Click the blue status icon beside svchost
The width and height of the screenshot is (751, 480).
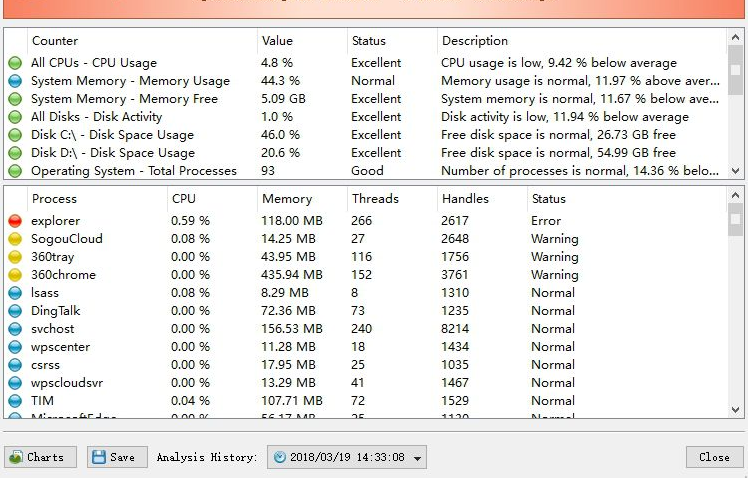[15, 329]
